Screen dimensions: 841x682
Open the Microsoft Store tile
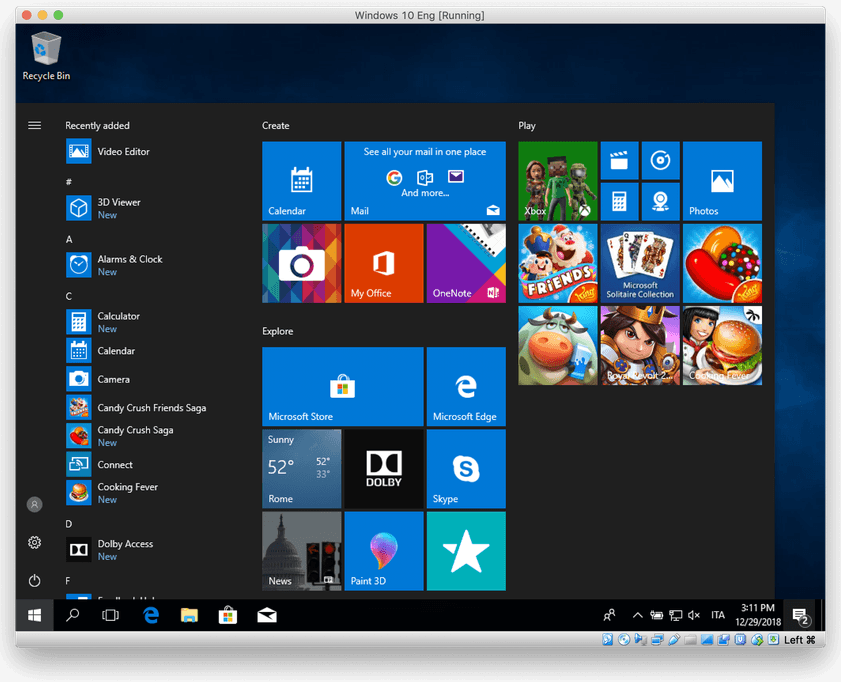pos(343,387)
